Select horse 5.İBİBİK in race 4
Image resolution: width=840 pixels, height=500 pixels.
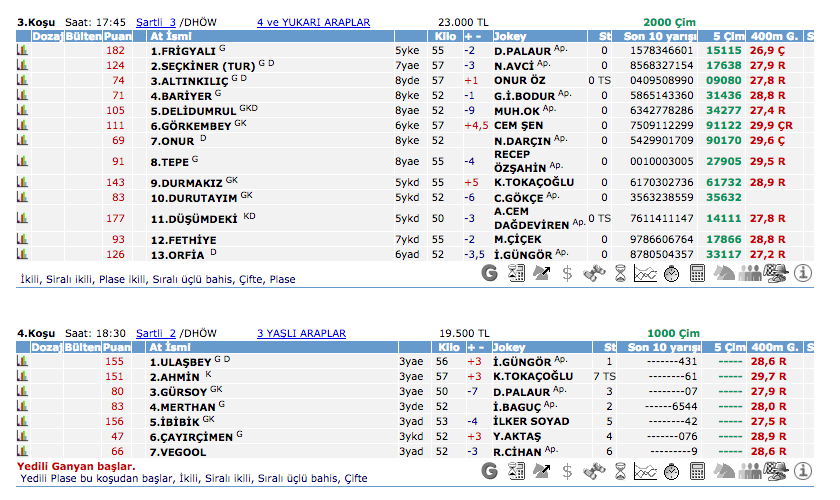[175, 422]
